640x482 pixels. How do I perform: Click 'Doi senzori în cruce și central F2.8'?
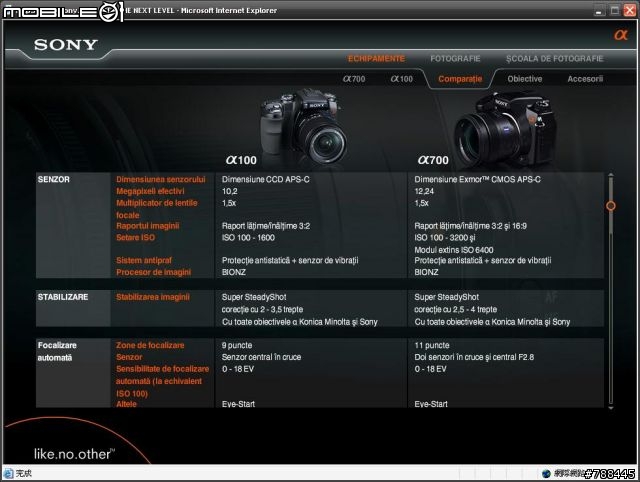[474, 357]
